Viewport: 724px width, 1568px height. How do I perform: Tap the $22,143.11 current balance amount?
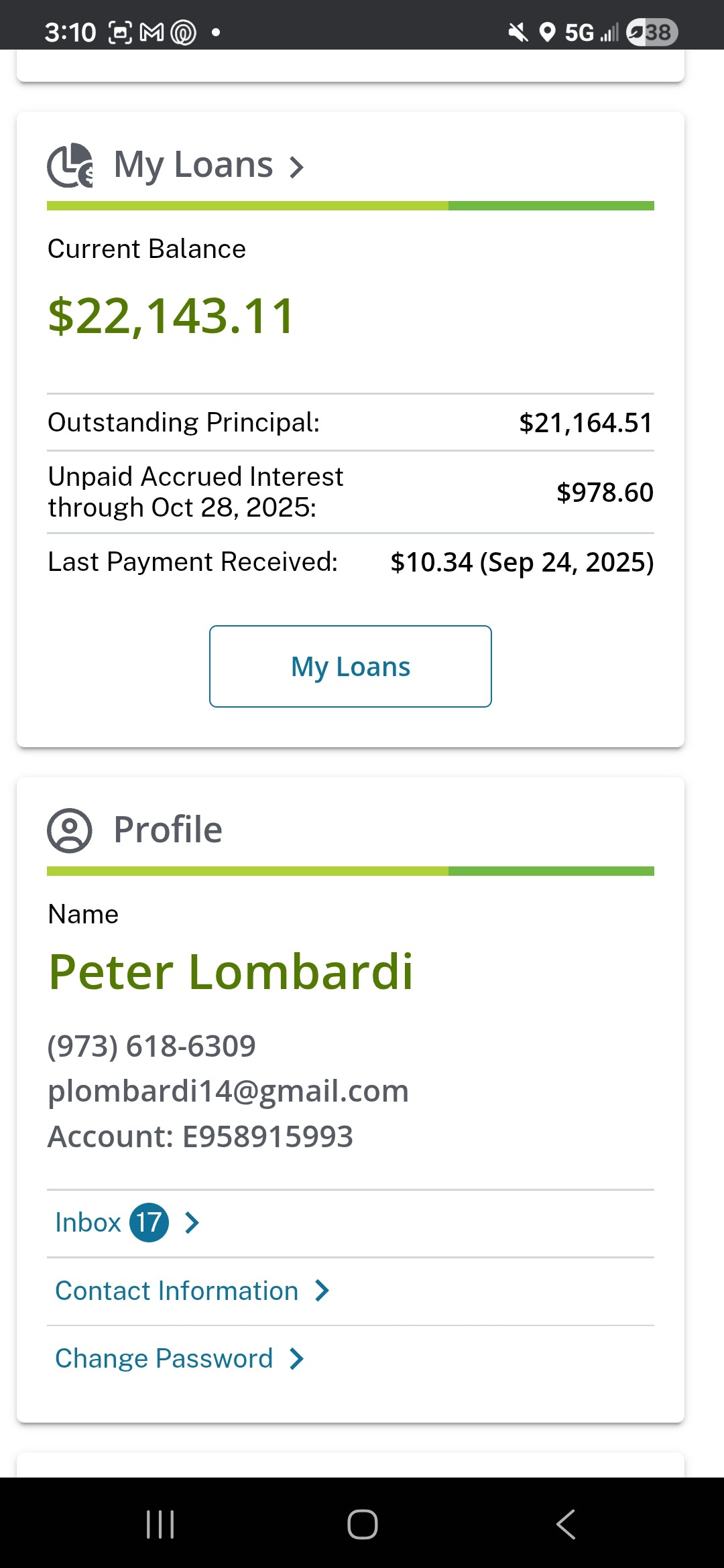tap(171, 316)
